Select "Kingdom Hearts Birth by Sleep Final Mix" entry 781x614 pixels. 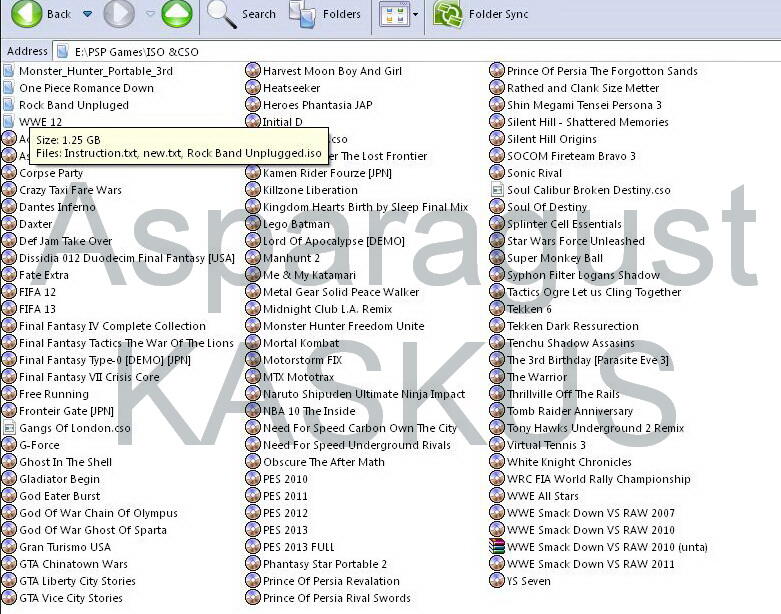tap(357, 207)
